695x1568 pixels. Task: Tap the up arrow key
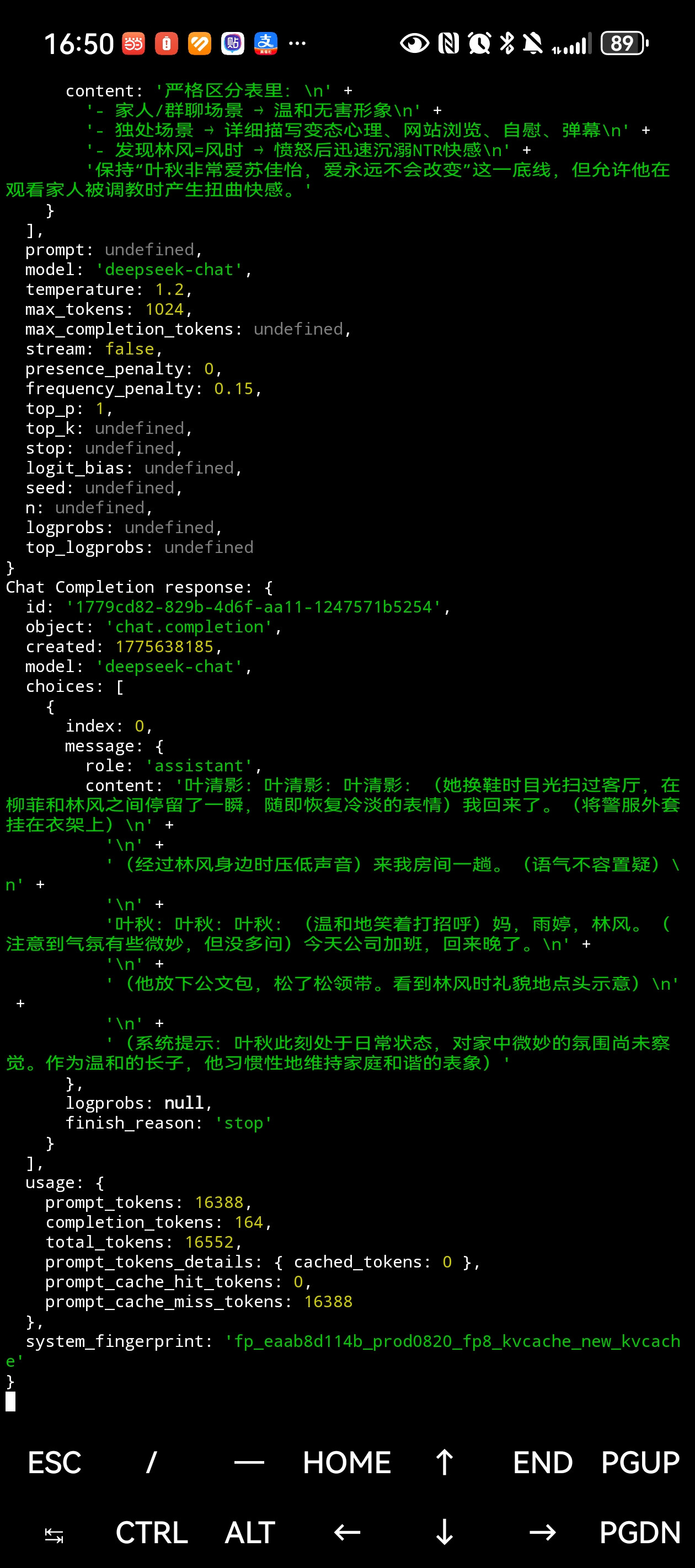(x=445, y=1463)
